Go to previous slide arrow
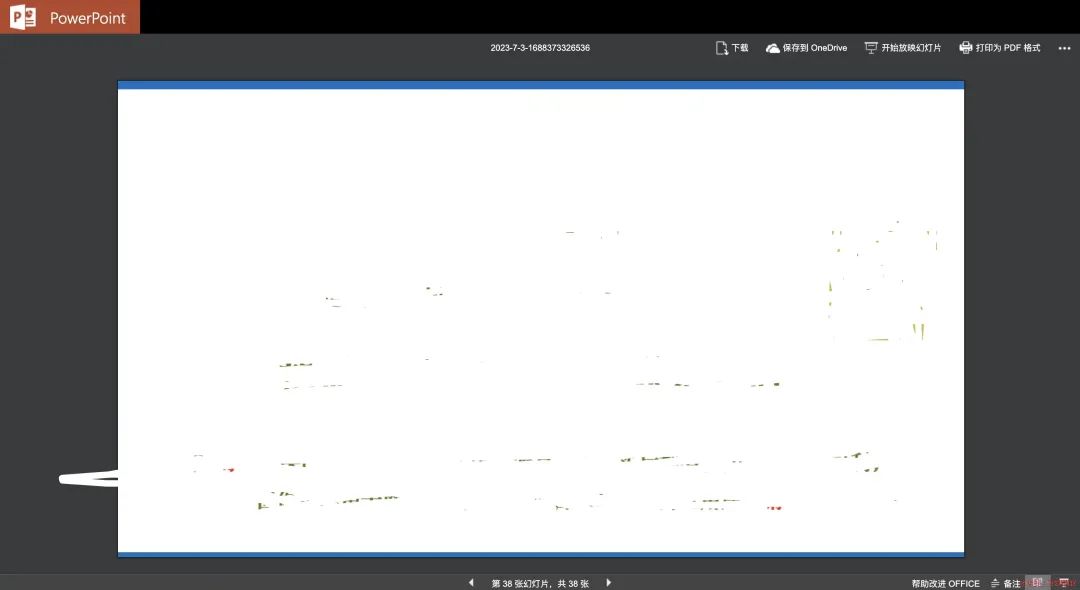The height and width of the screenshot is (590, 1080). [471, 582]
